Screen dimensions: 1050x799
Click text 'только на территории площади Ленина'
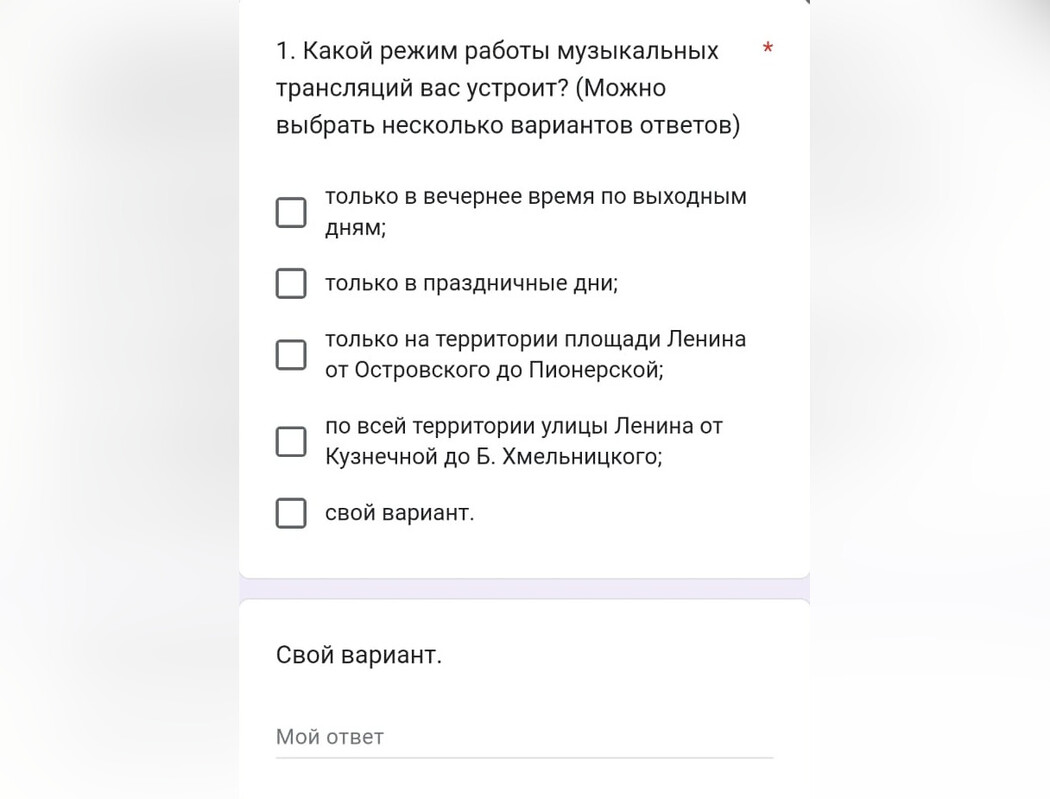tap(536, 339)
